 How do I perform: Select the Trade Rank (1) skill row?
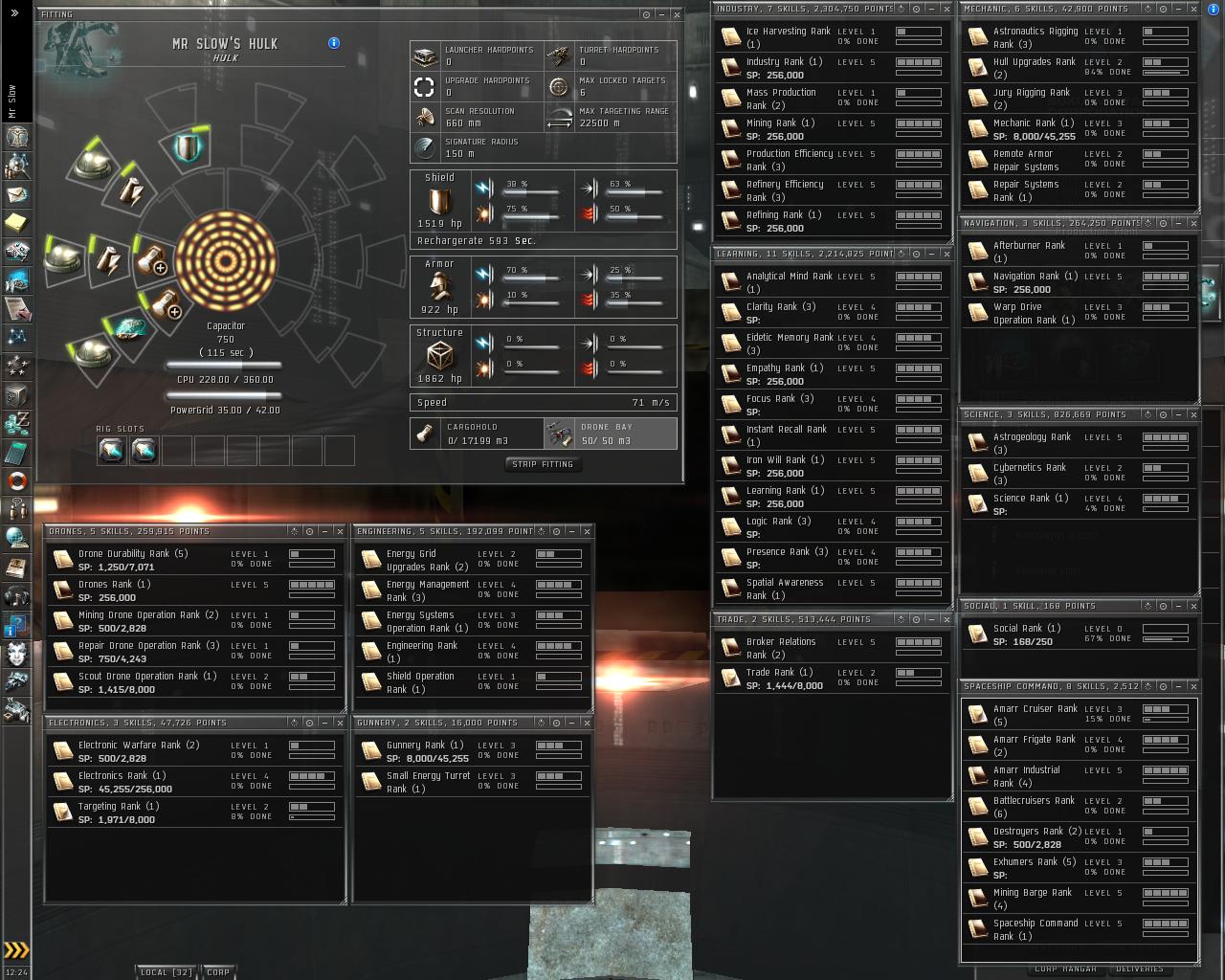coord(833,679)
